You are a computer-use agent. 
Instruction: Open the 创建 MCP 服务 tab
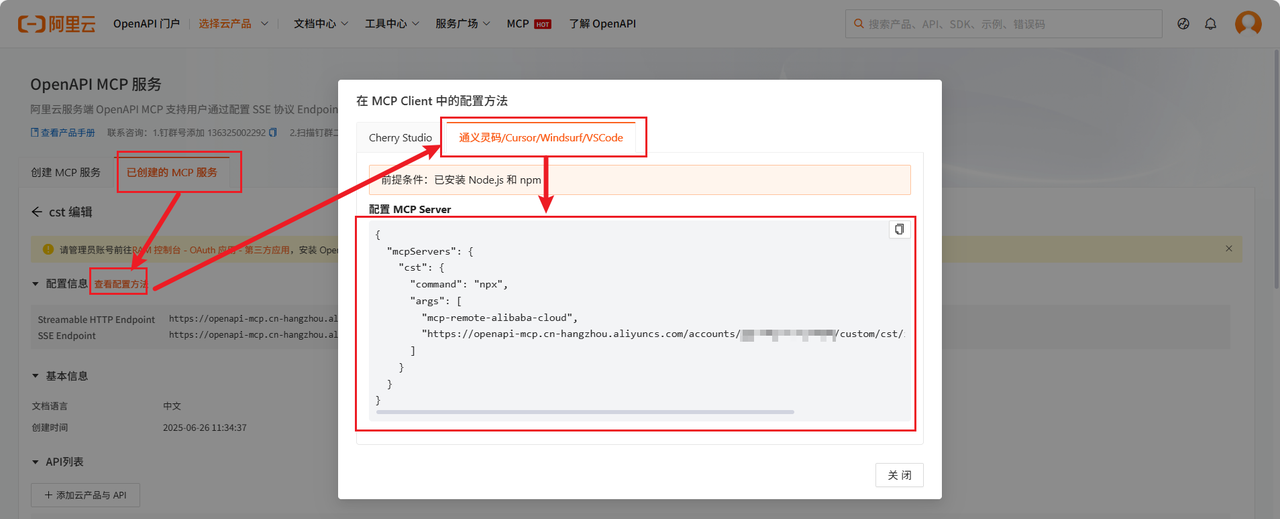66,172
